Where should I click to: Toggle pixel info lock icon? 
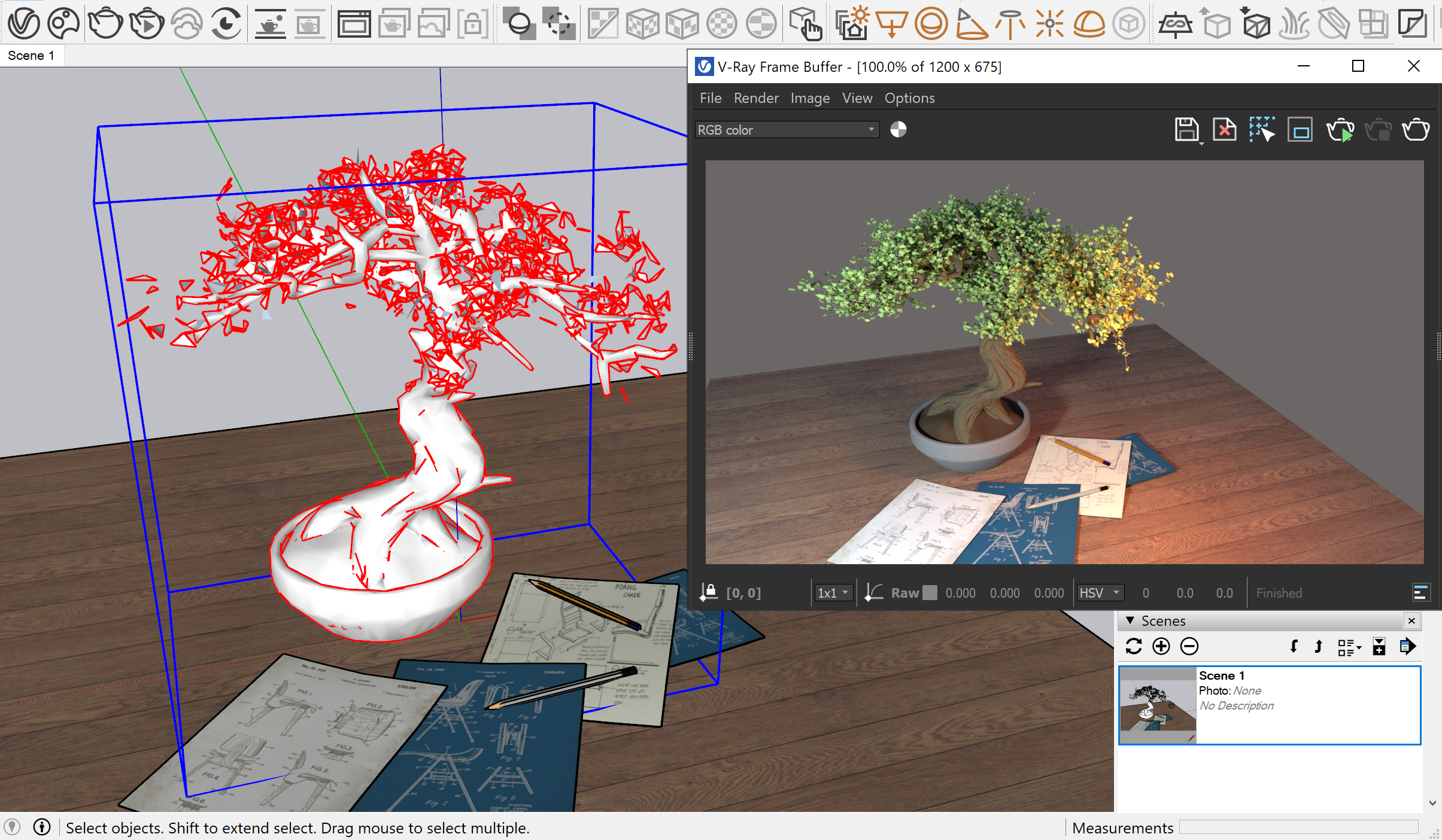[709, 592]
